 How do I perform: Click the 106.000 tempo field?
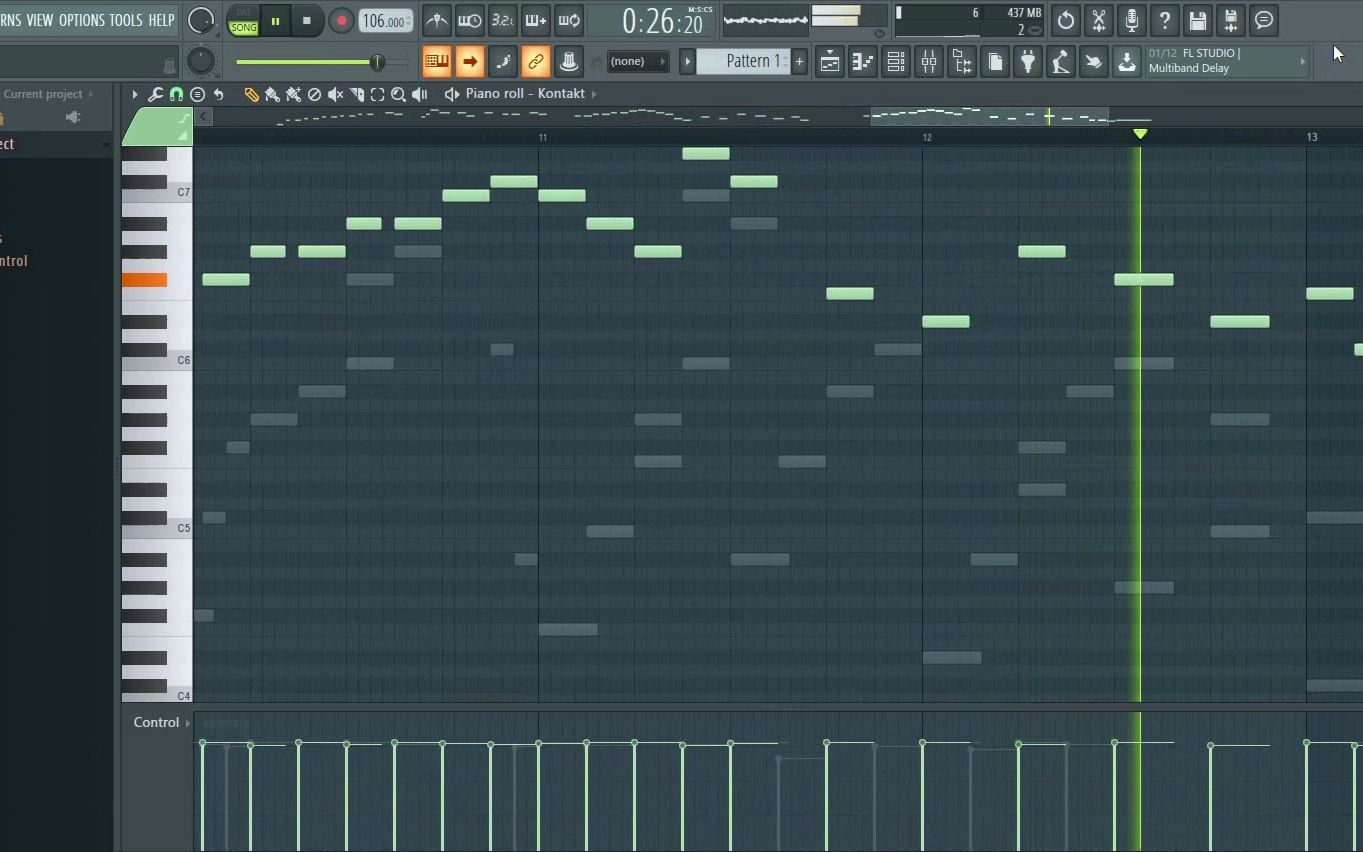(386, 21)
